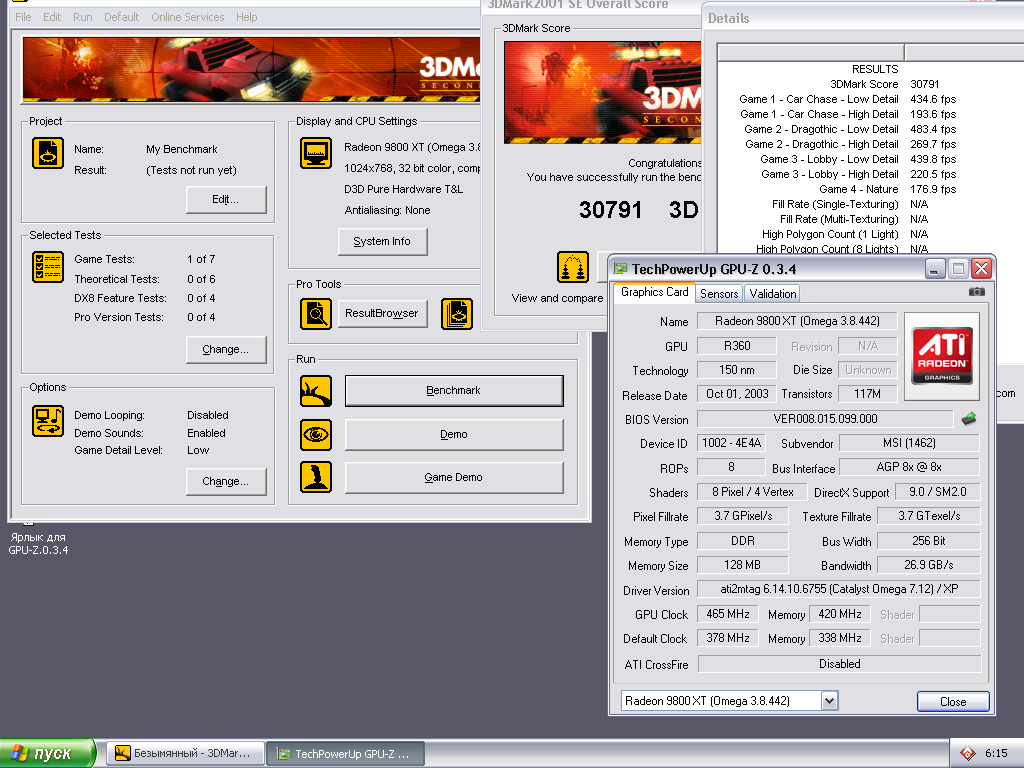Switch to the Sensors tab
Viewport: 1024px width, 768px height.
point(719,294)
